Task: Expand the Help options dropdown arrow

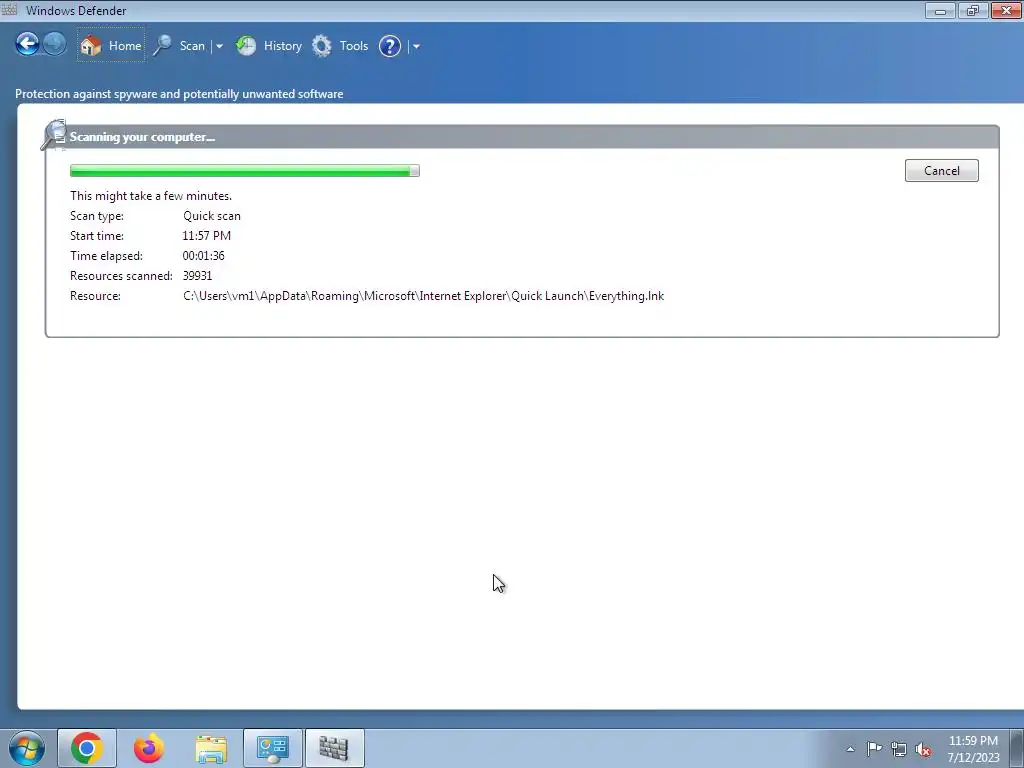Action: [416, 46]
